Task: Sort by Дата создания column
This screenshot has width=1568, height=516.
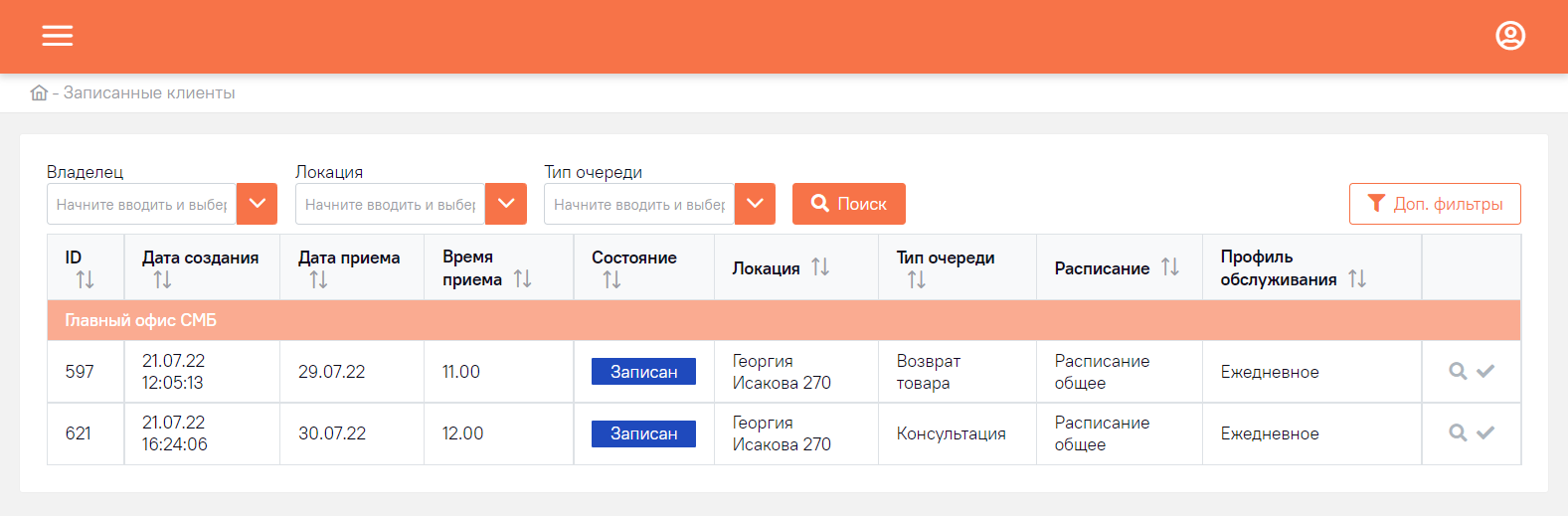Action: click(x=162, y=280)
